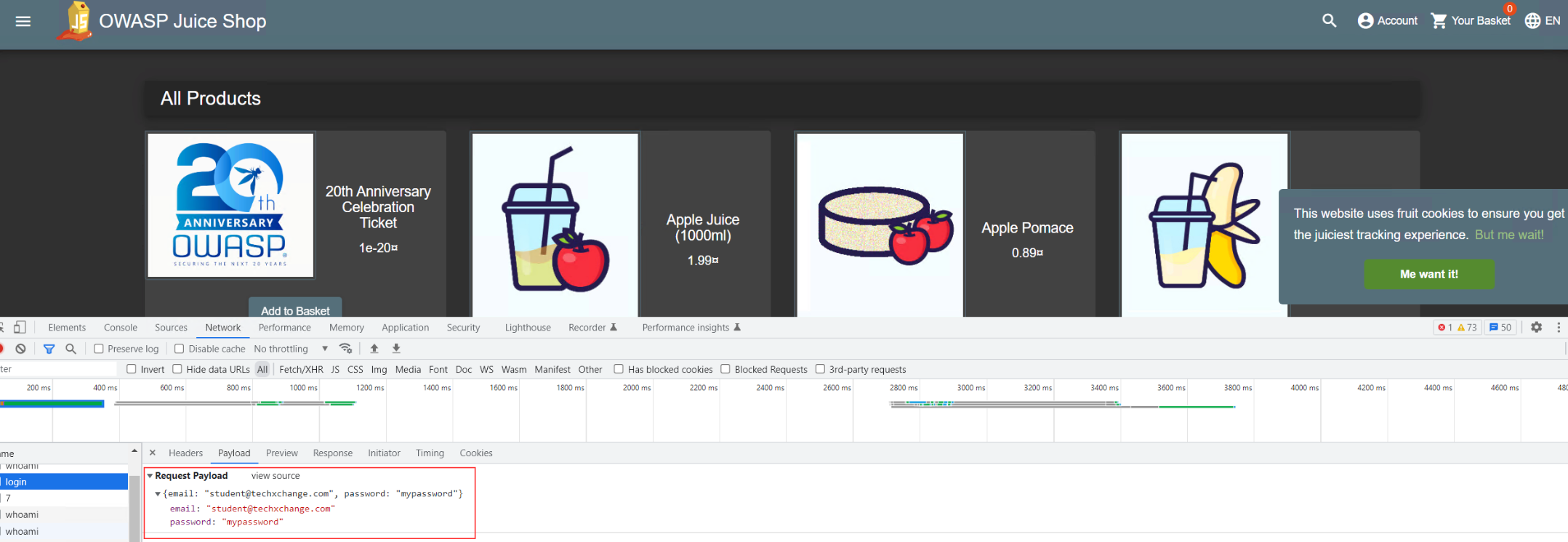Switch to the Console tab
The width and height of the screenshot is (1568, 542).
[121, 328]
